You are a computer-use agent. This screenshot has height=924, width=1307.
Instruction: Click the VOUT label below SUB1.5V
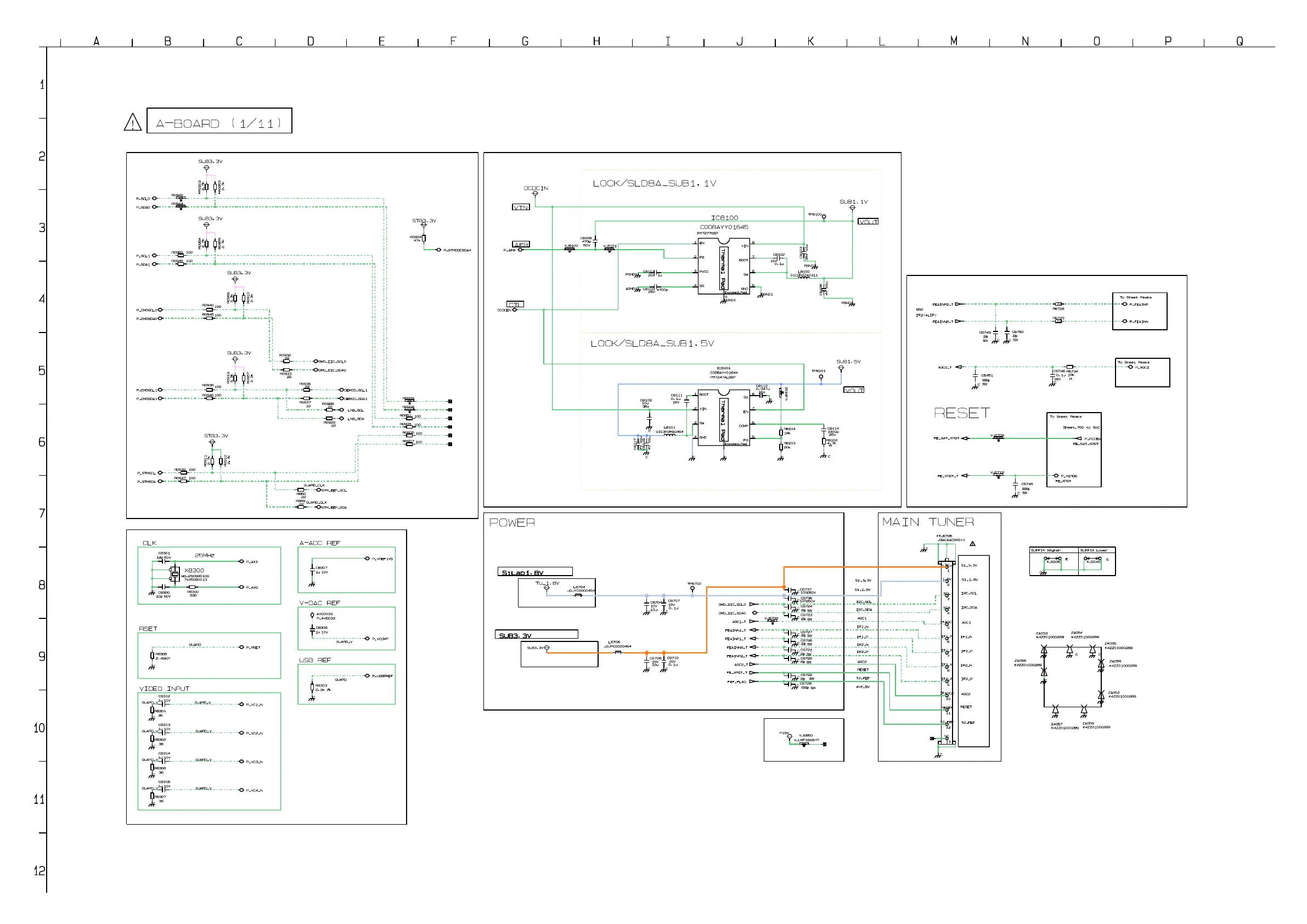click(x=853, y=390)
